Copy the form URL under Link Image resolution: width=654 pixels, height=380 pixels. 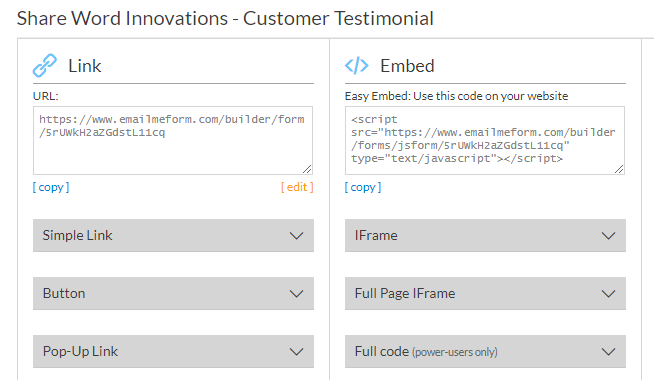[51, 187]
